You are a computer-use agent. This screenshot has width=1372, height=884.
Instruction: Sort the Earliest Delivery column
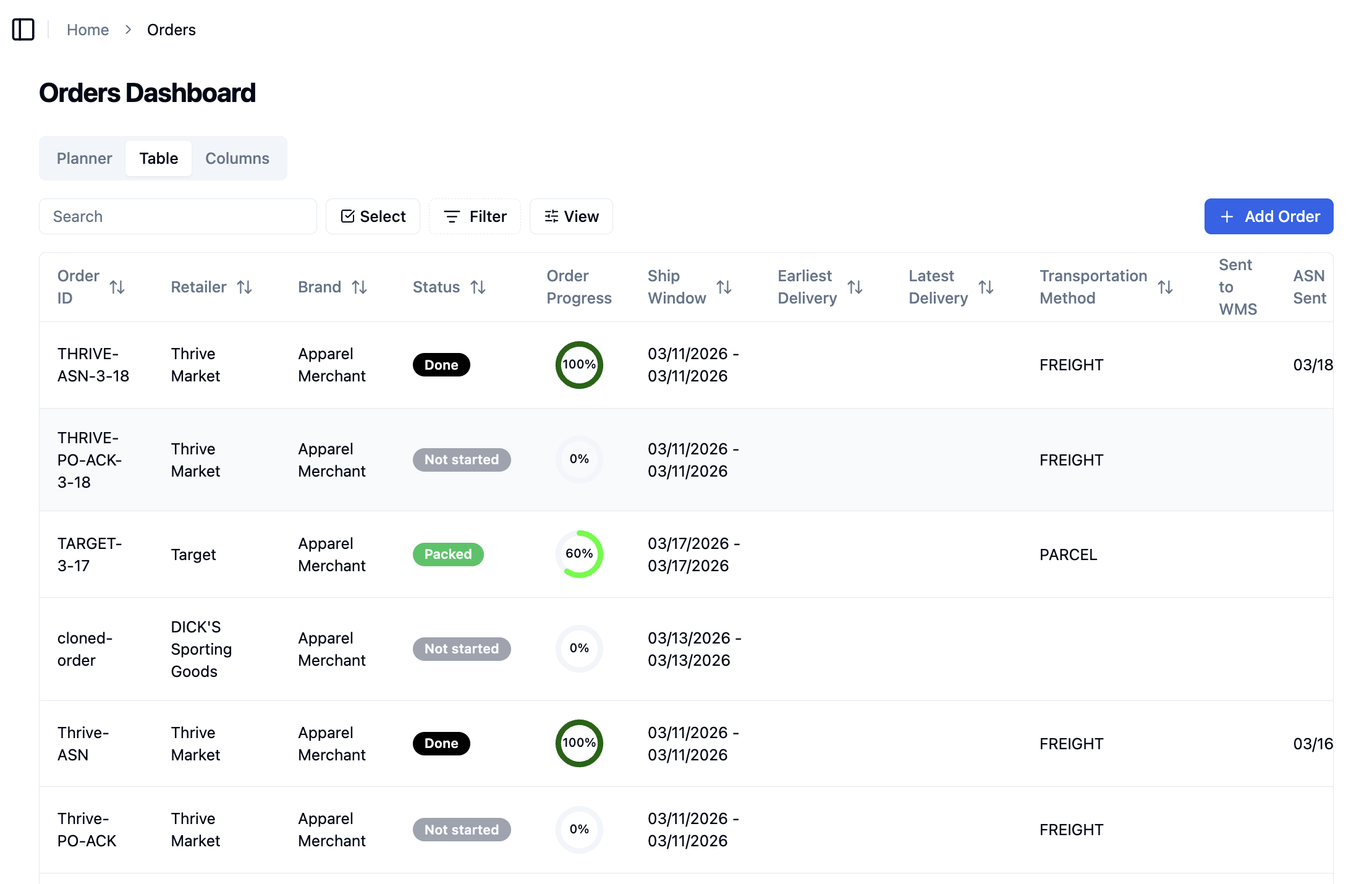point(855,287)
